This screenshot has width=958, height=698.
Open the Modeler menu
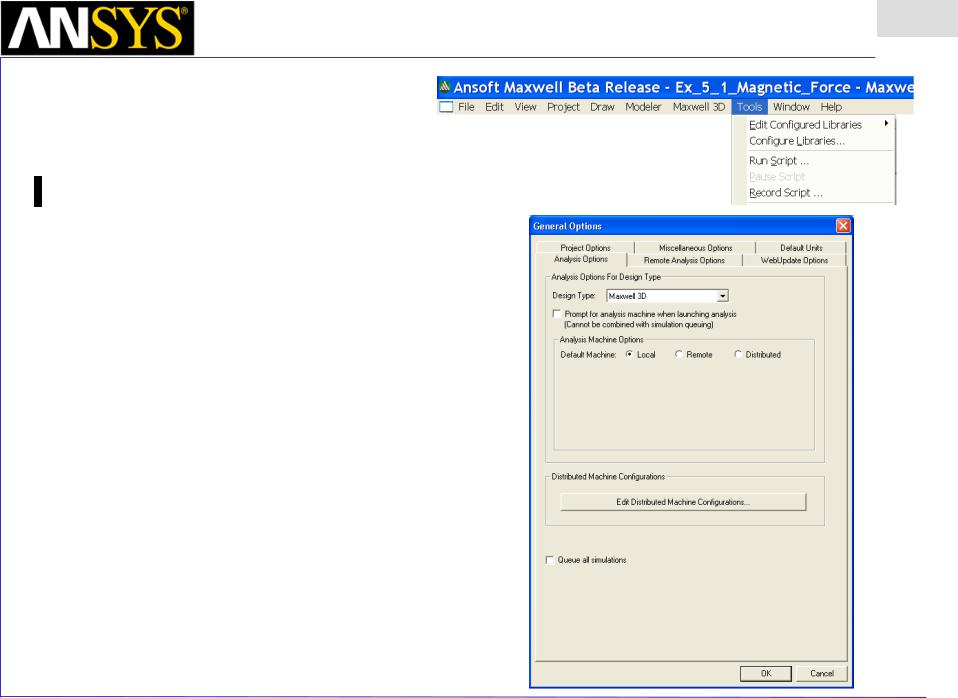(643, 107)
